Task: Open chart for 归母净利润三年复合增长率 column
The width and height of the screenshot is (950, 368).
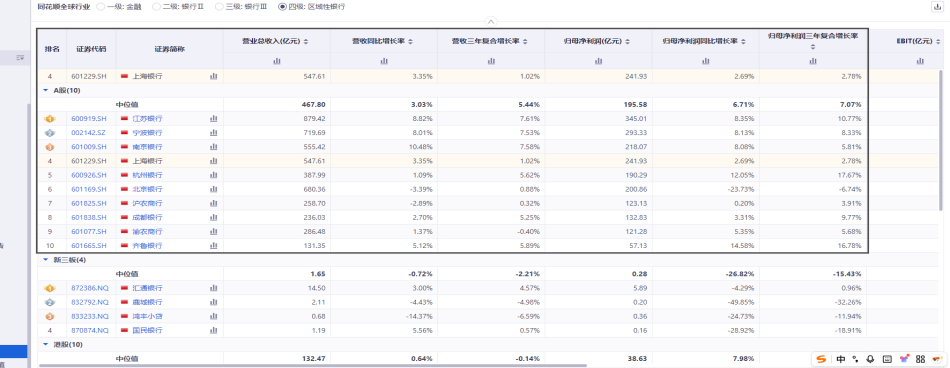Action: pos(813,61)
